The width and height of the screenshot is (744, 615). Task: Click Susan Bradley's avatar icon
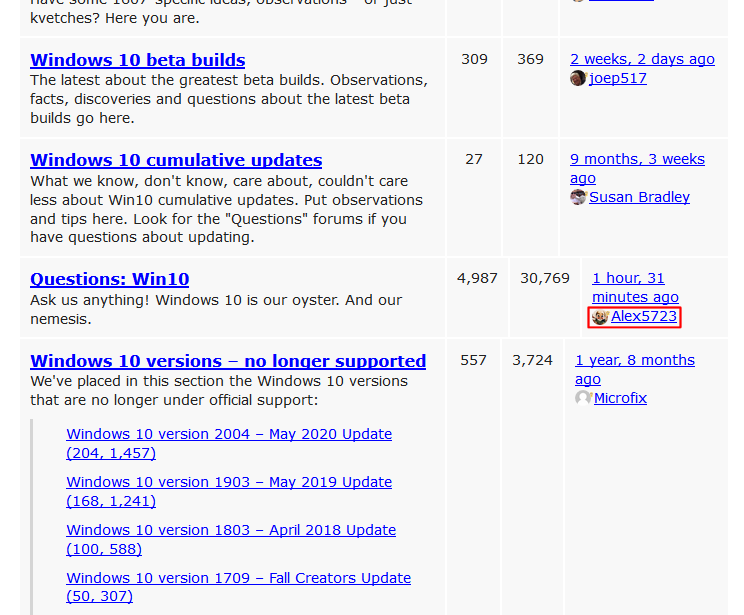point(578,197)
